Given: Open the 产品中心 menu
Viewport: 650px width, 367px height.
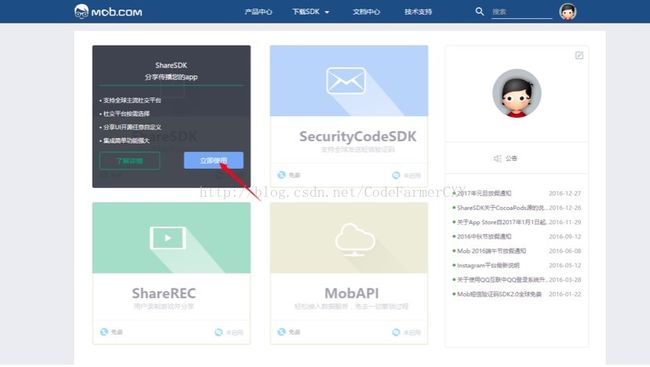Looking at the screenshot, I should (x=258, y=12).
